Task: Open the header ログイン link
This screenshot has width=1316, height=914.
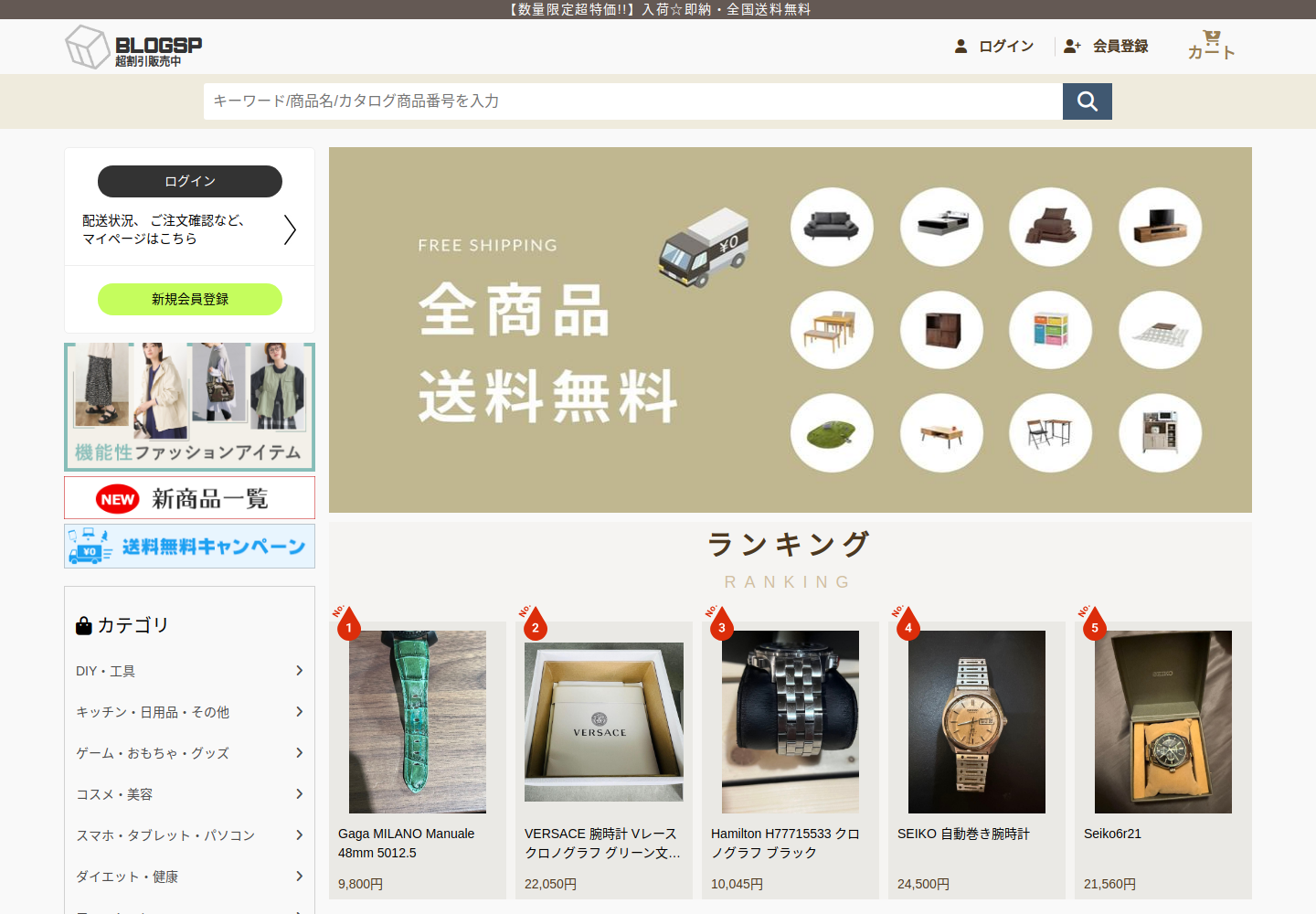Action: click(994, 46)
